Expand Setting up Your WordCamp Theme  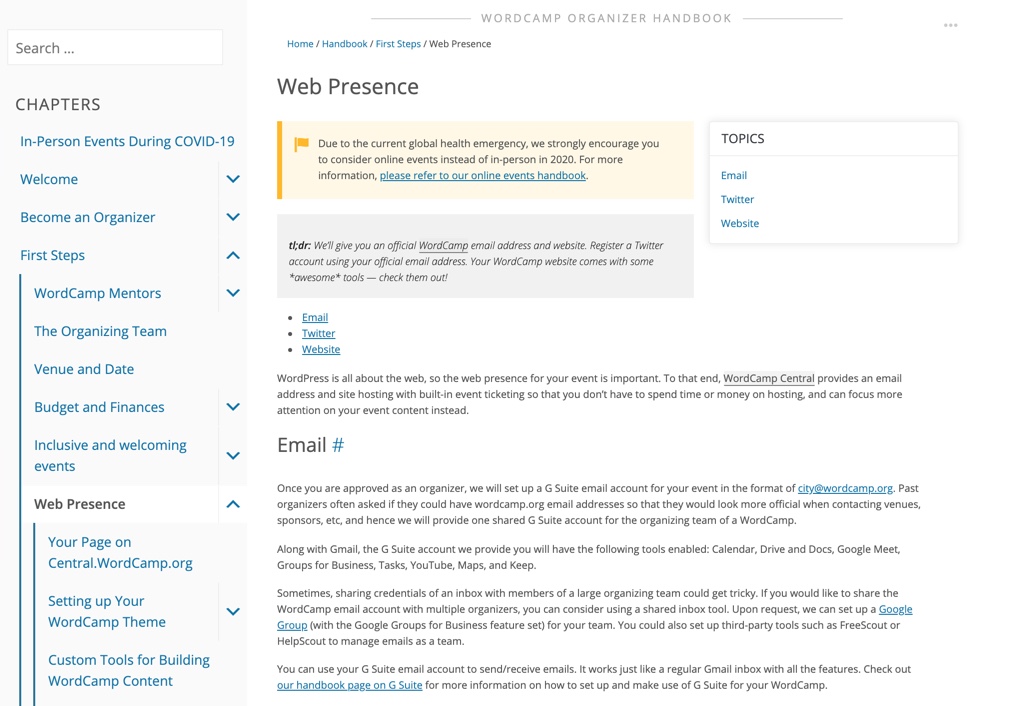(x=233, y=611)
